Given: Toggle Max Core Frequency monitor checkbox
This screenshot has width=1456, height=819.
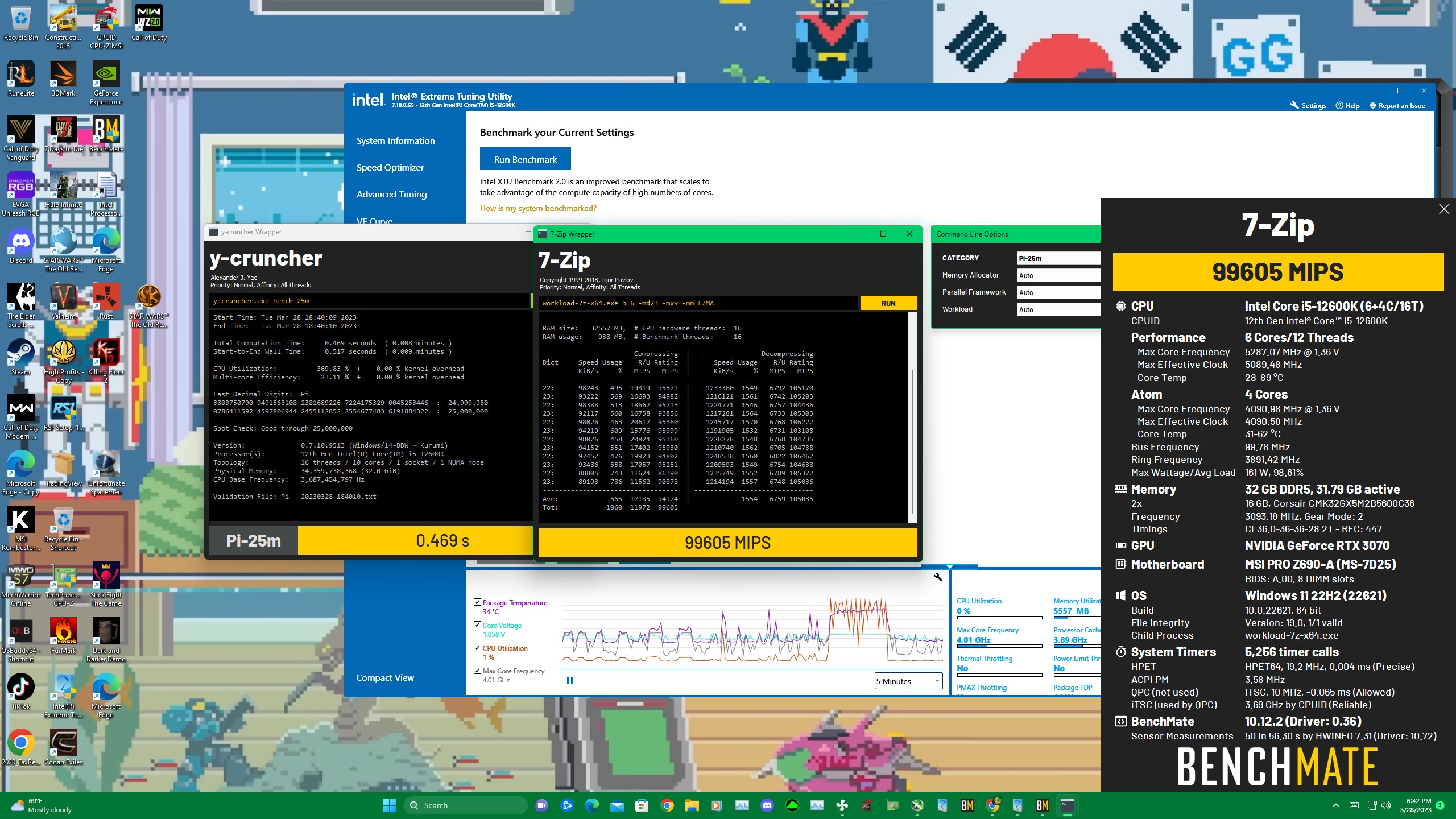Looking at the screenshot, I should point(477,670).
